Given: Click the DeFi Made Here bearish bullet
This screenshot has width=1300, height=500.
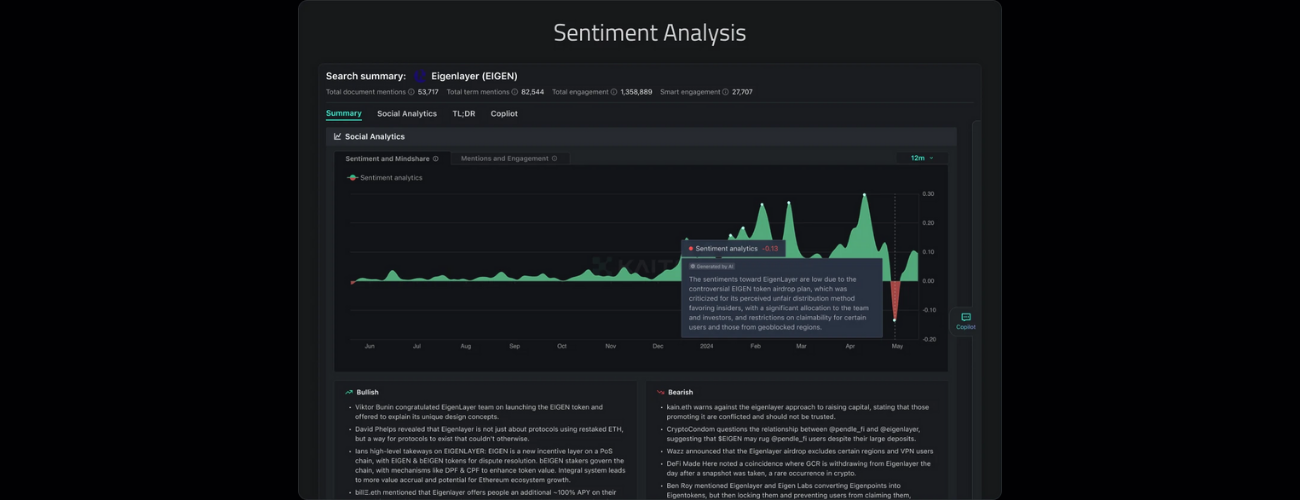Looking at the screenshot, I should [x=797, y=468].
